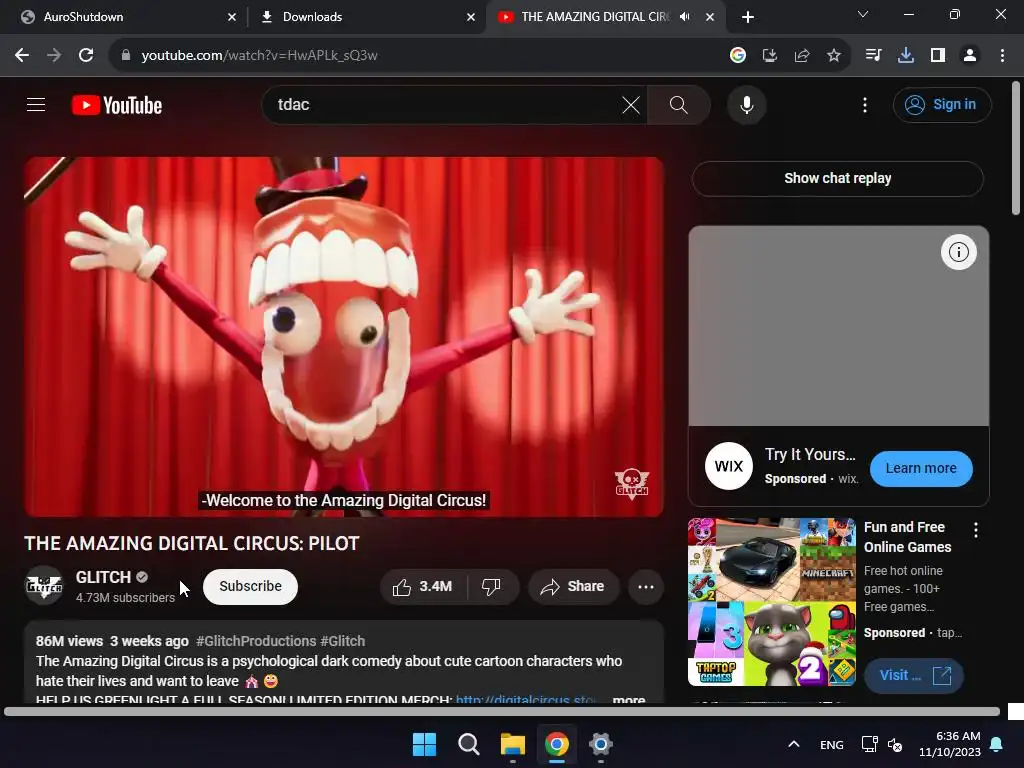This screenshot has height=768, width=1024.
Task: Close the AuroShutdown tab
Action: tap(232, 17)
